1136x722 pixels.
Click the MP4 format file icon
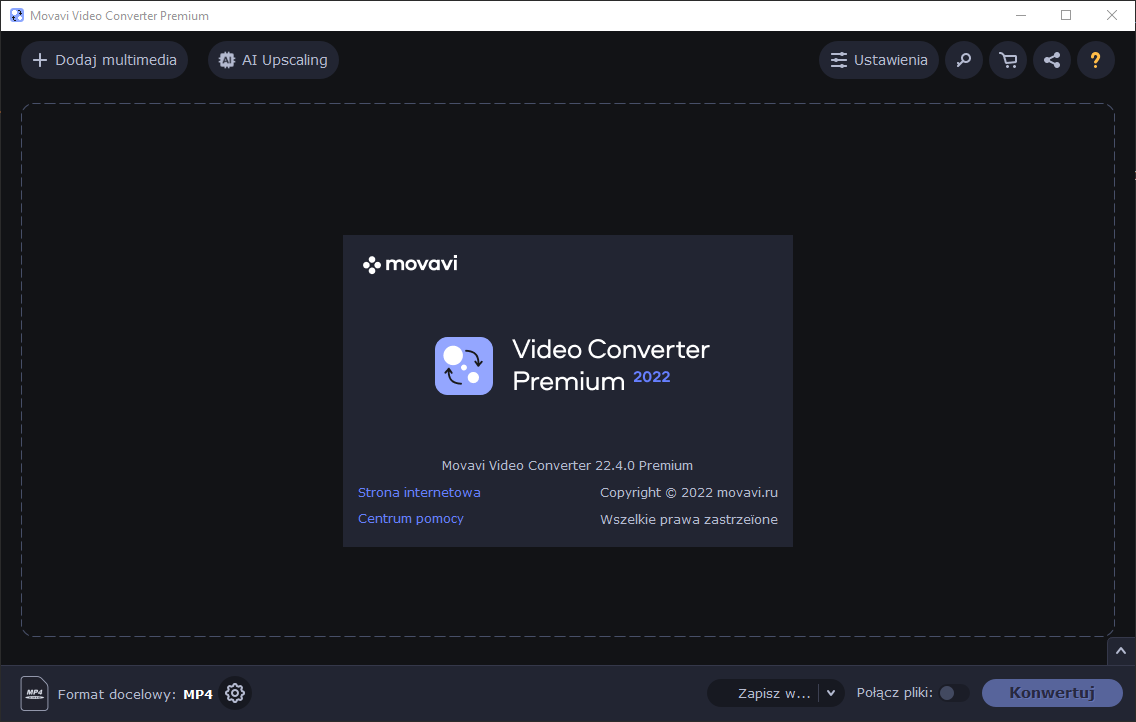pyautogui.click(x=34, y=694)
